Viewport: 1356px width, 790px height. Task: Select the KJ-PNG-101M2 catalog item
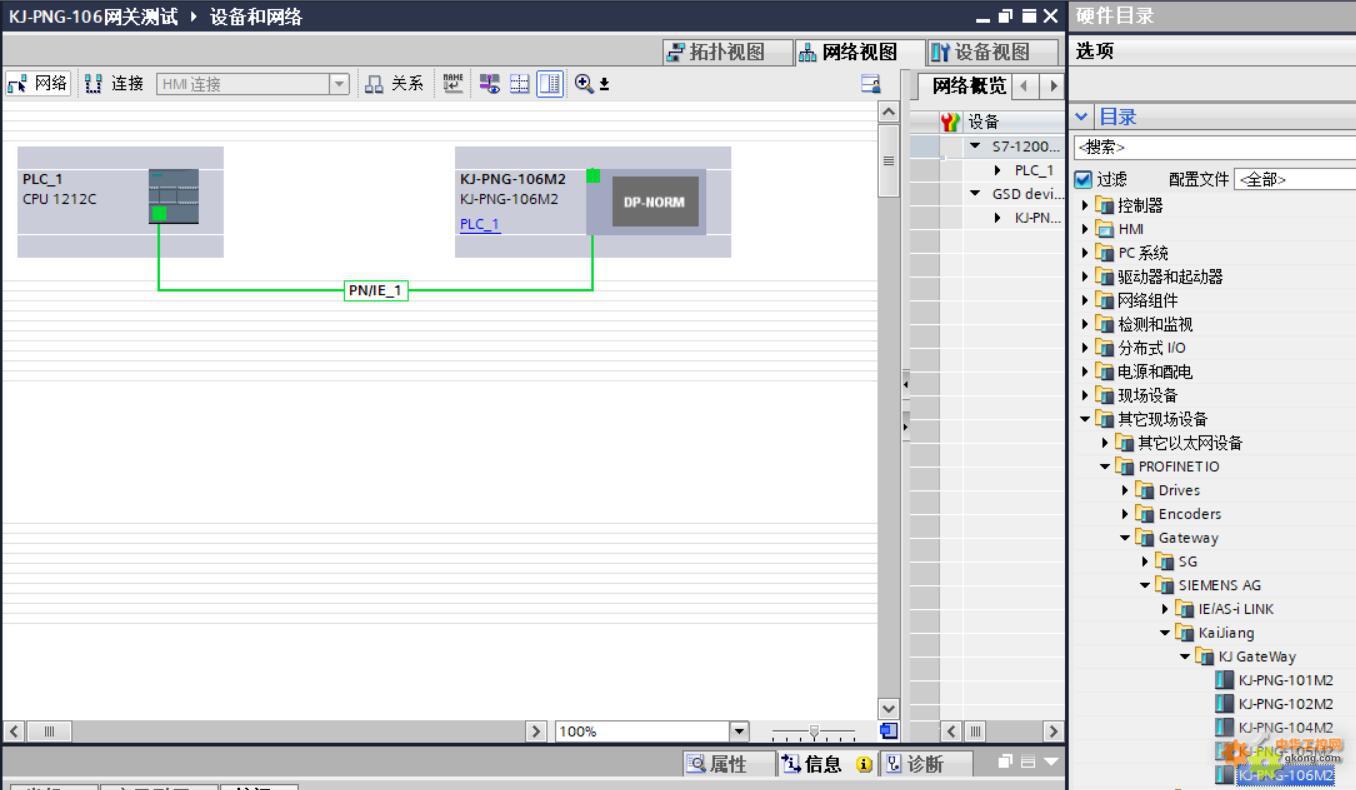1285,680
